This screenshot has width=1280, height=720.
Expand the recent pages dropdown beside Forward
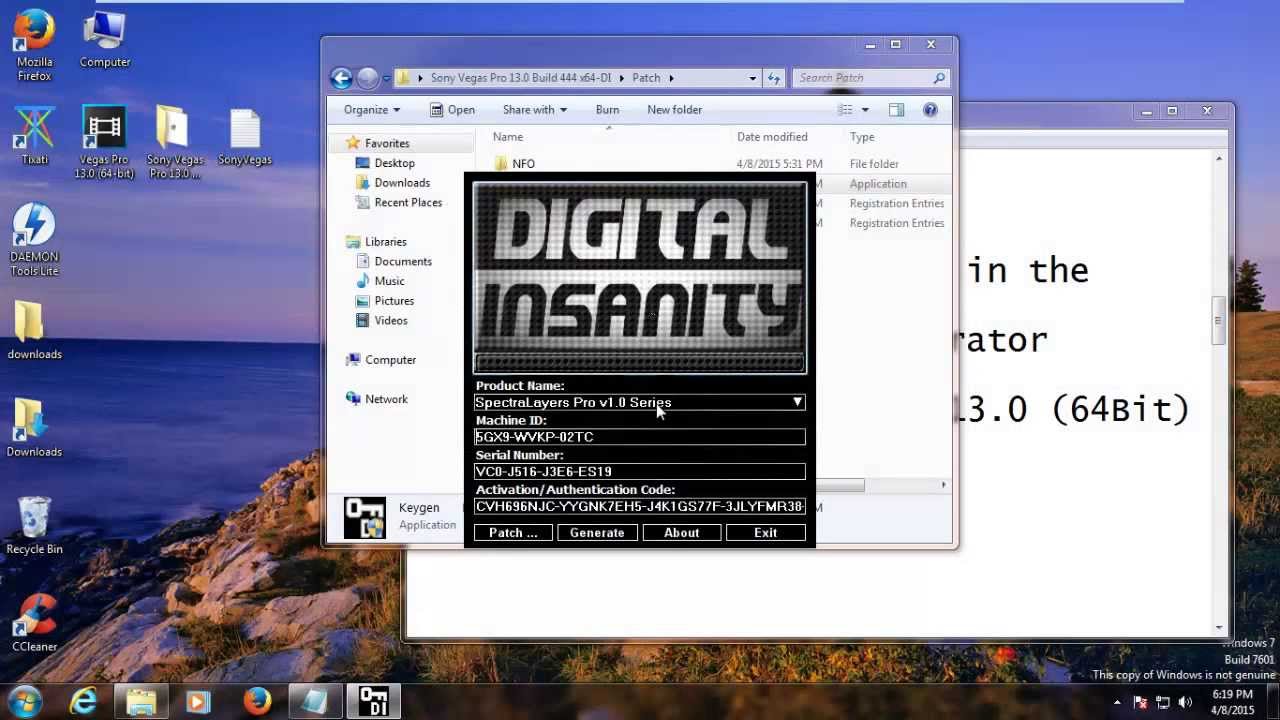click(x=386, y=78)
